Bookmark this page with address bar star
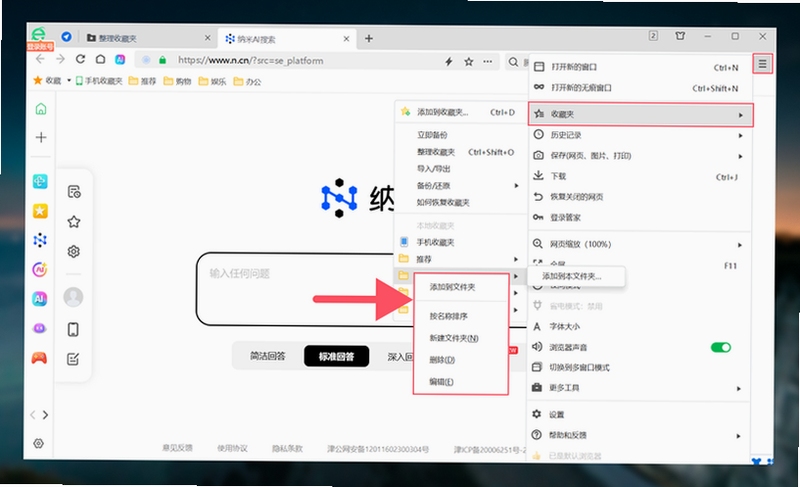 [468, 62]
